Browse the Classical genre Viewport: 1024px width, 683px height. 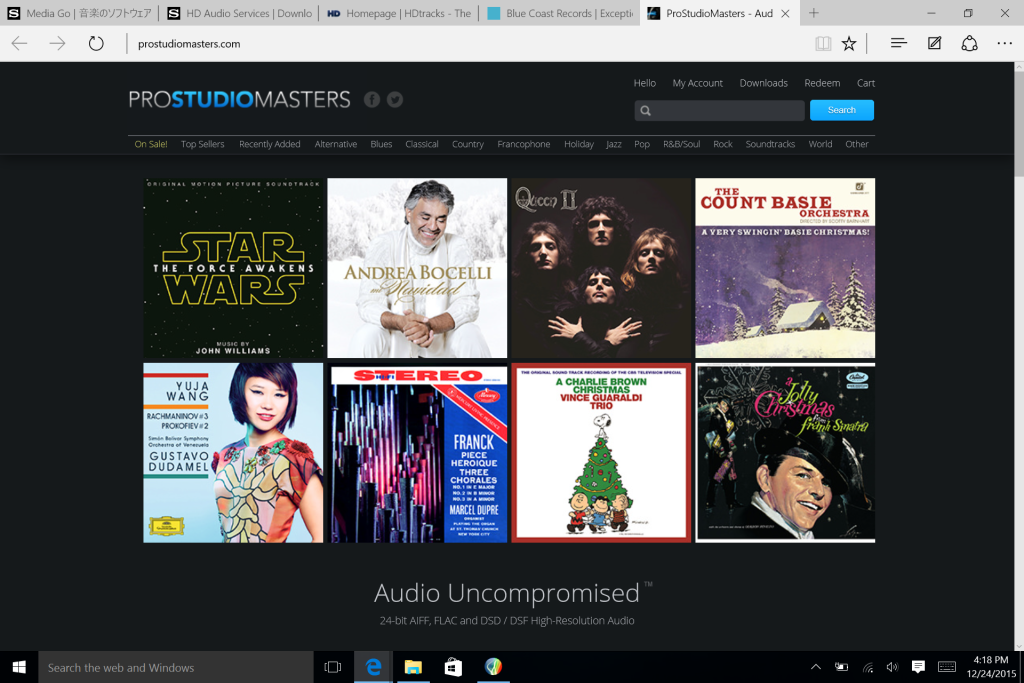(x=422, y=144)
